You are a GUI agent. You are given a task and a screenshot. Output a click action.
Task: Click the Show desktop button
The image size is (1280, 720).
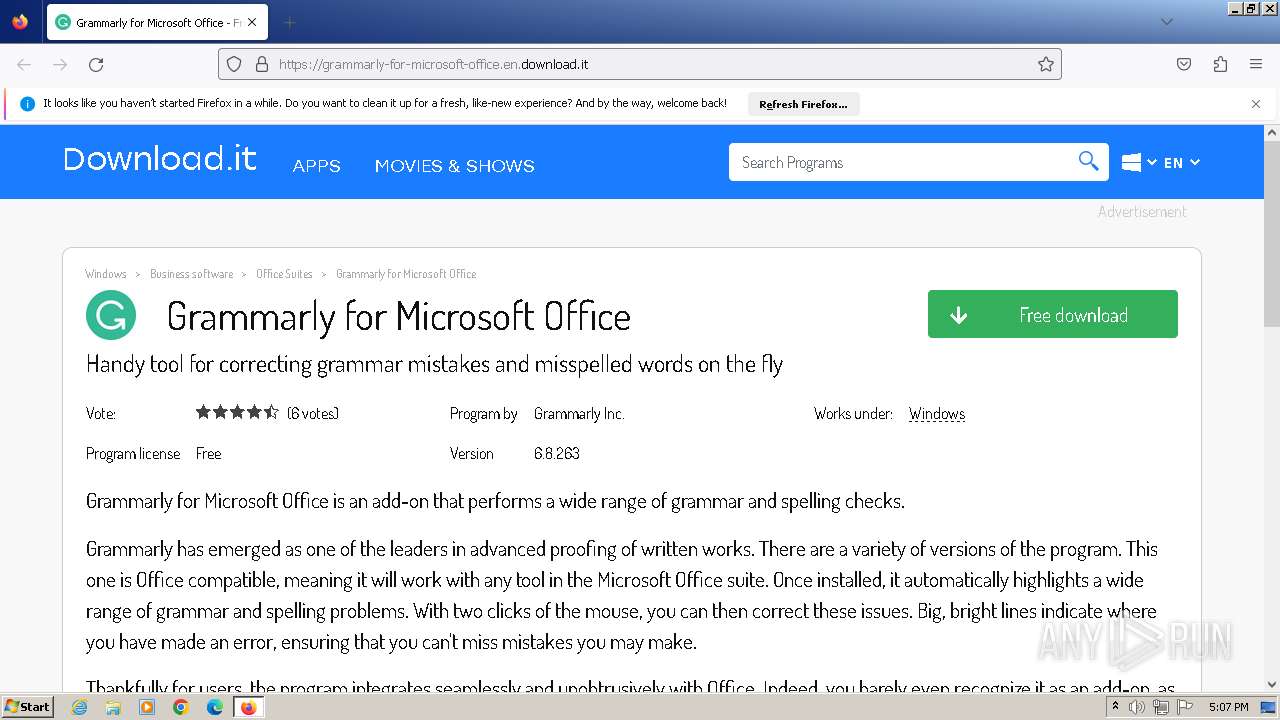click(1269, 707)
